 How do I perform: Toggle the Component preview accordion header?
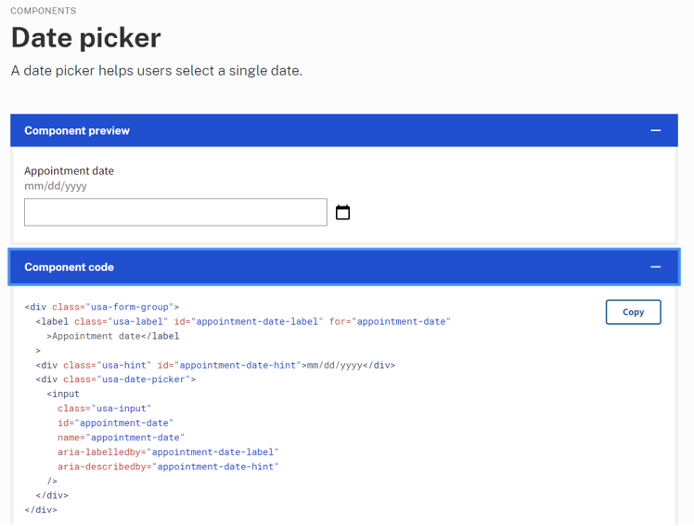tap(344, 131)
